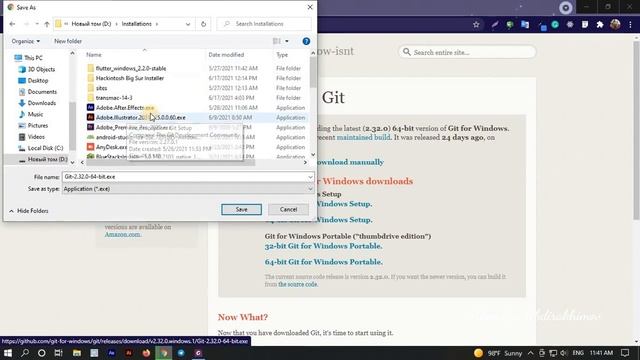Switch to Chrome in the taskbar
The image size is (640, 360).
(x=164, y=353)
